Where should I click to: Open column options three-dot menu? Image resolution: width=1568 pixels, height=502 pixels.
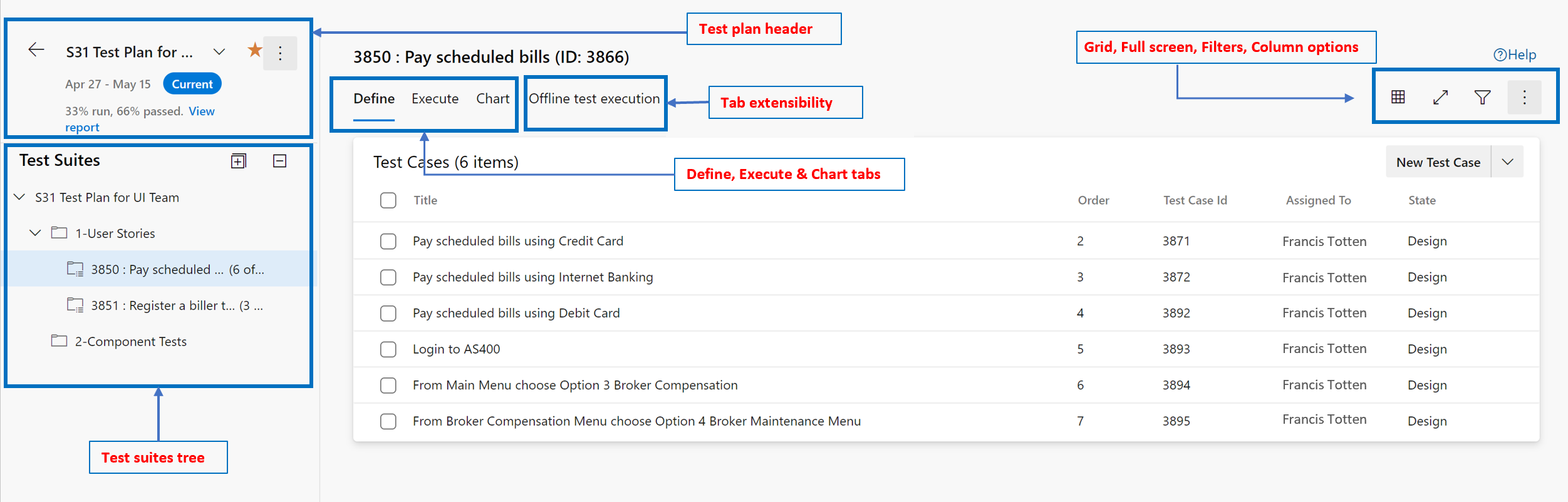(1524, 97)
